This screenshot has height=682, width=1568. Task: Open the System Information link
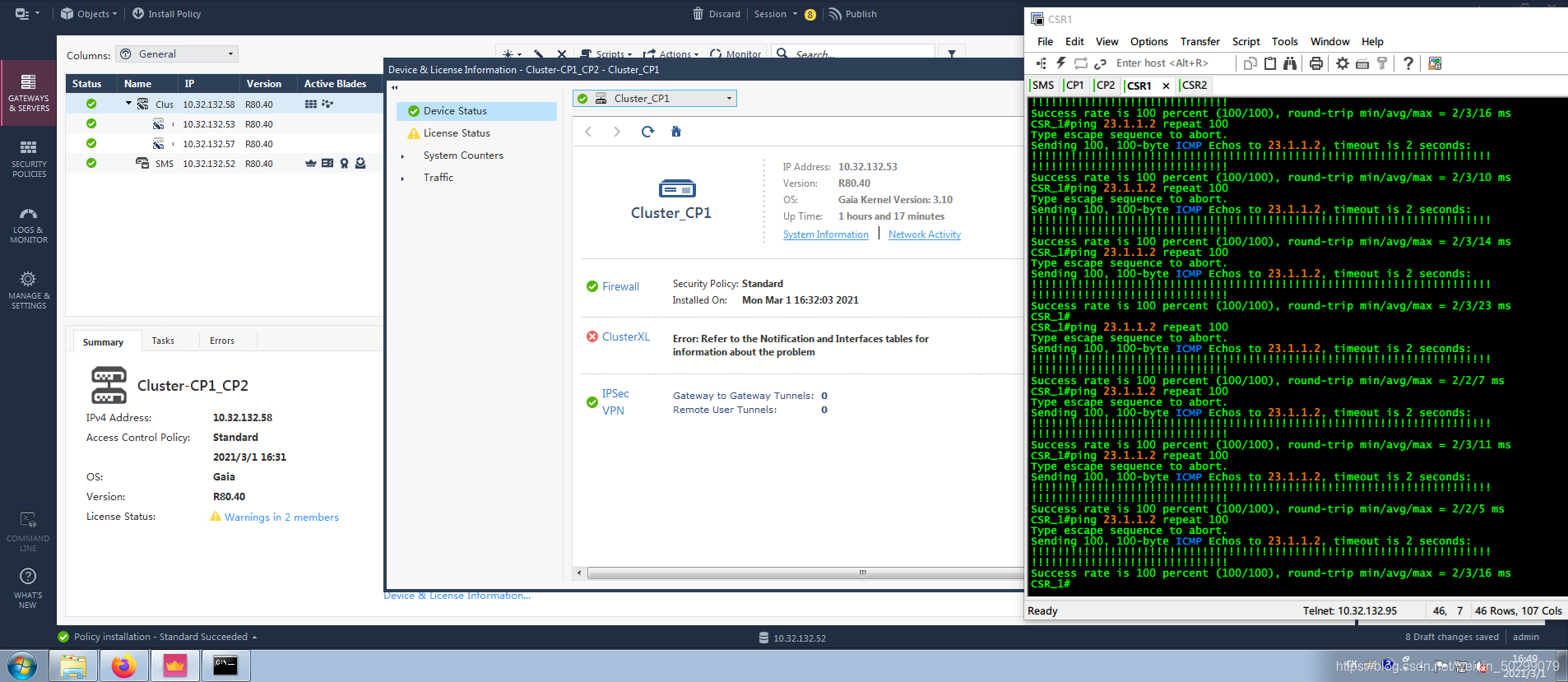(825, 234)
